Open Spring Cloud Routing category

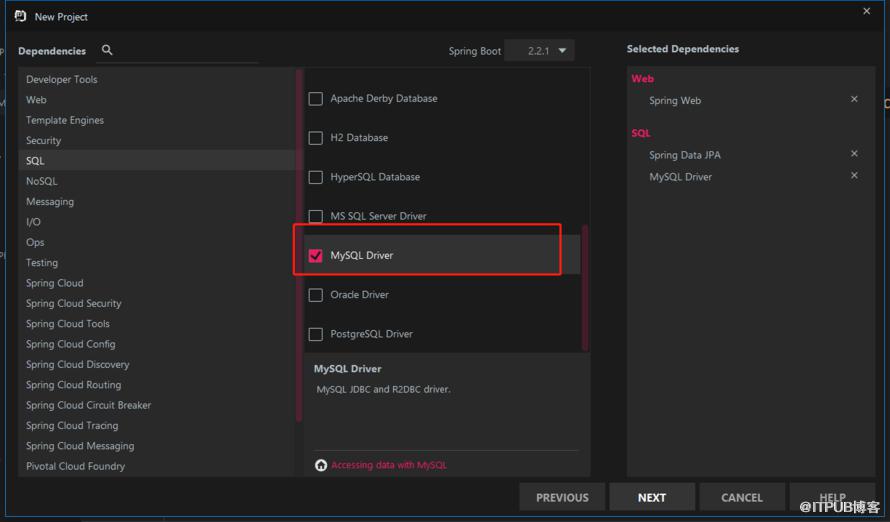(x=157, y=385)
